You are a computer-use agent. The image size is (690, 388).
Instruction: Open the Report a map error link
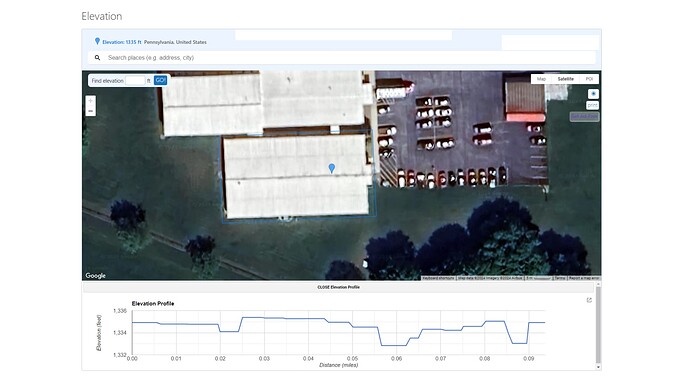[x=584, y=278]
